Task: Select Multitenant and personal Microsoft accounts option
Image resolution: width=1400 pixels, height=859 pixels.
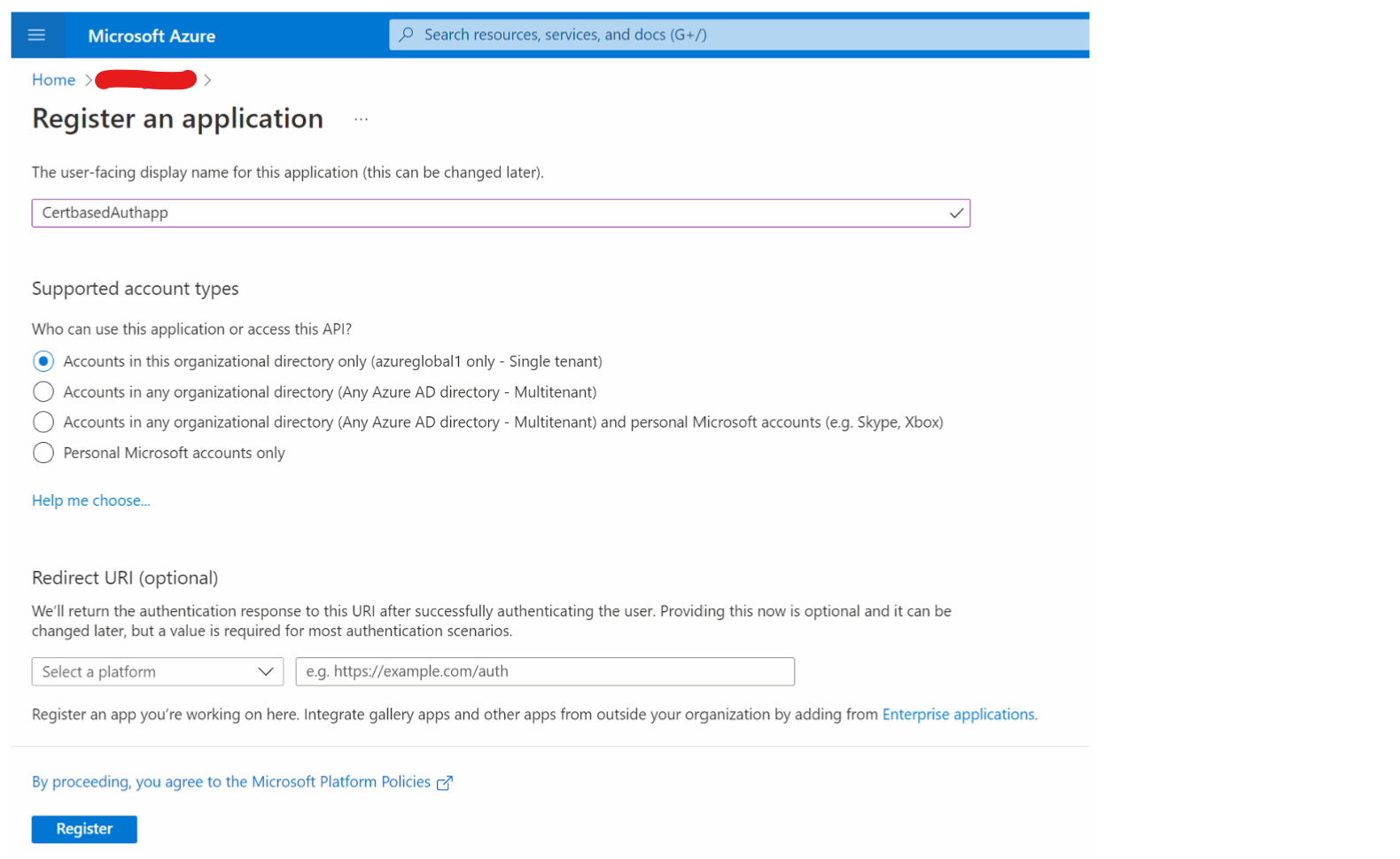Action: pyautogui.click(x=43, y=422)
